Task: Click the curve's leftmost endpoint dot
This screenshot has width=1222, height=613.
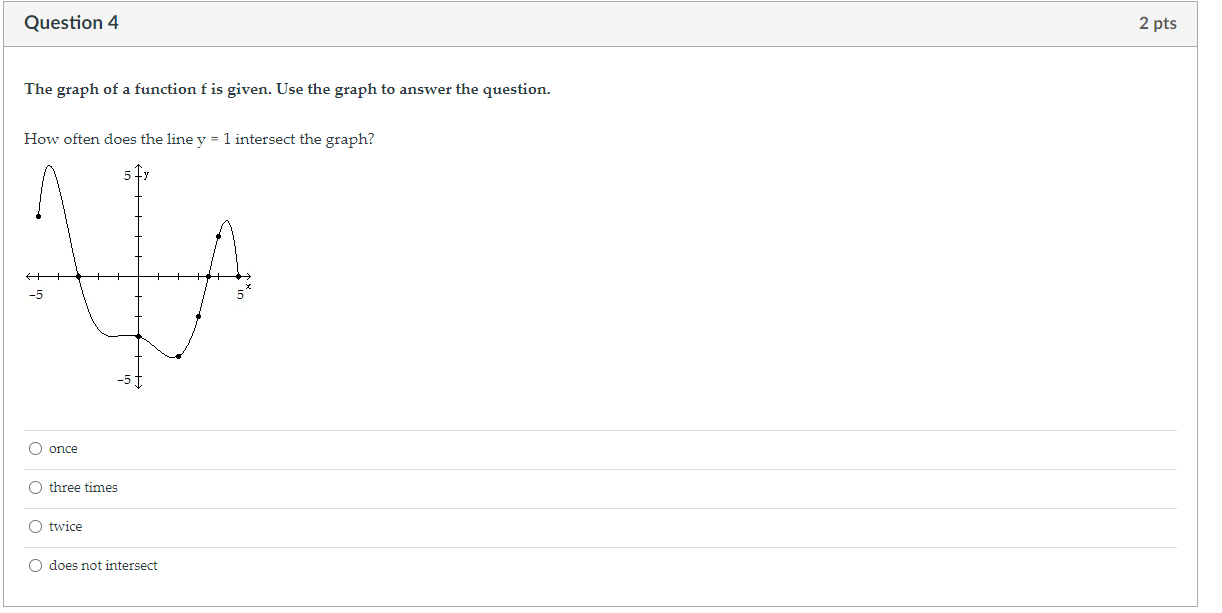Action: tap(38, 216)
